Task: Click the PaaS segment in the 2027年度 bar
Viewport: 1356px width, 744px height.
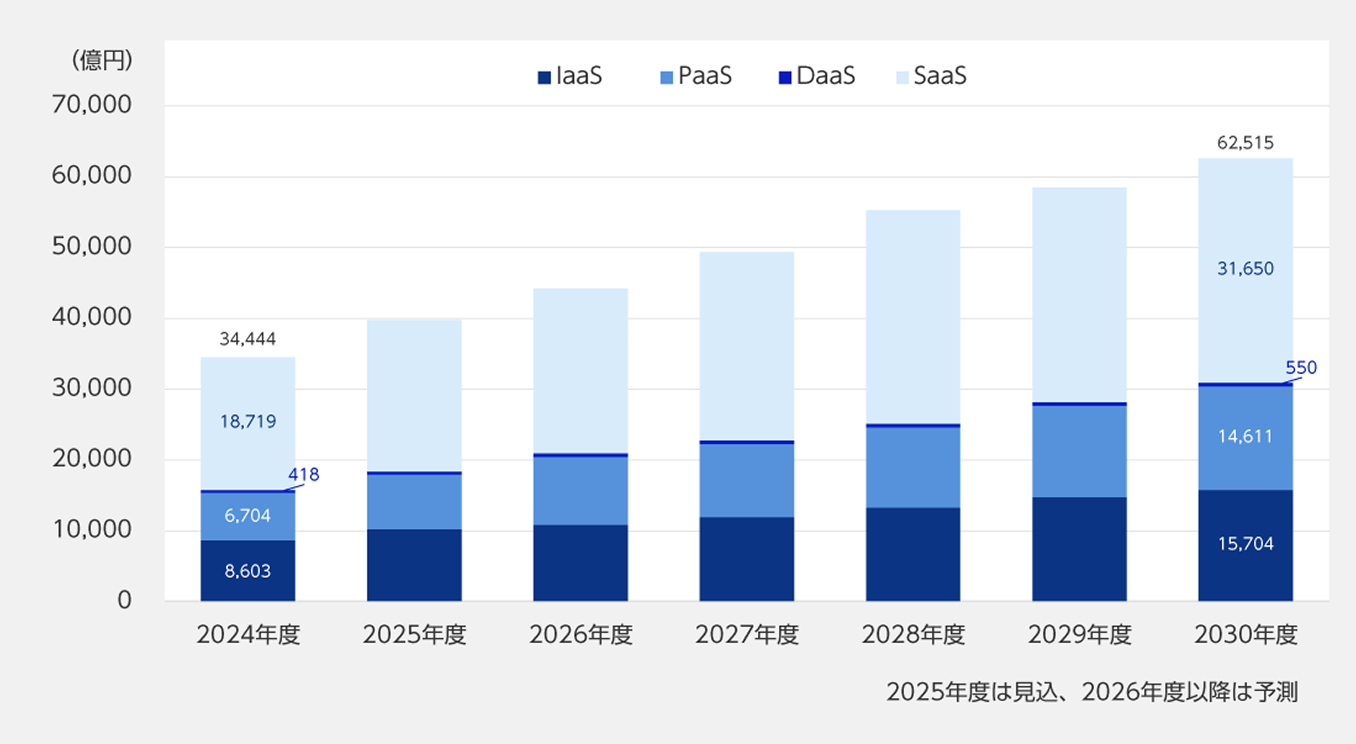Action: tap(746, 480)
